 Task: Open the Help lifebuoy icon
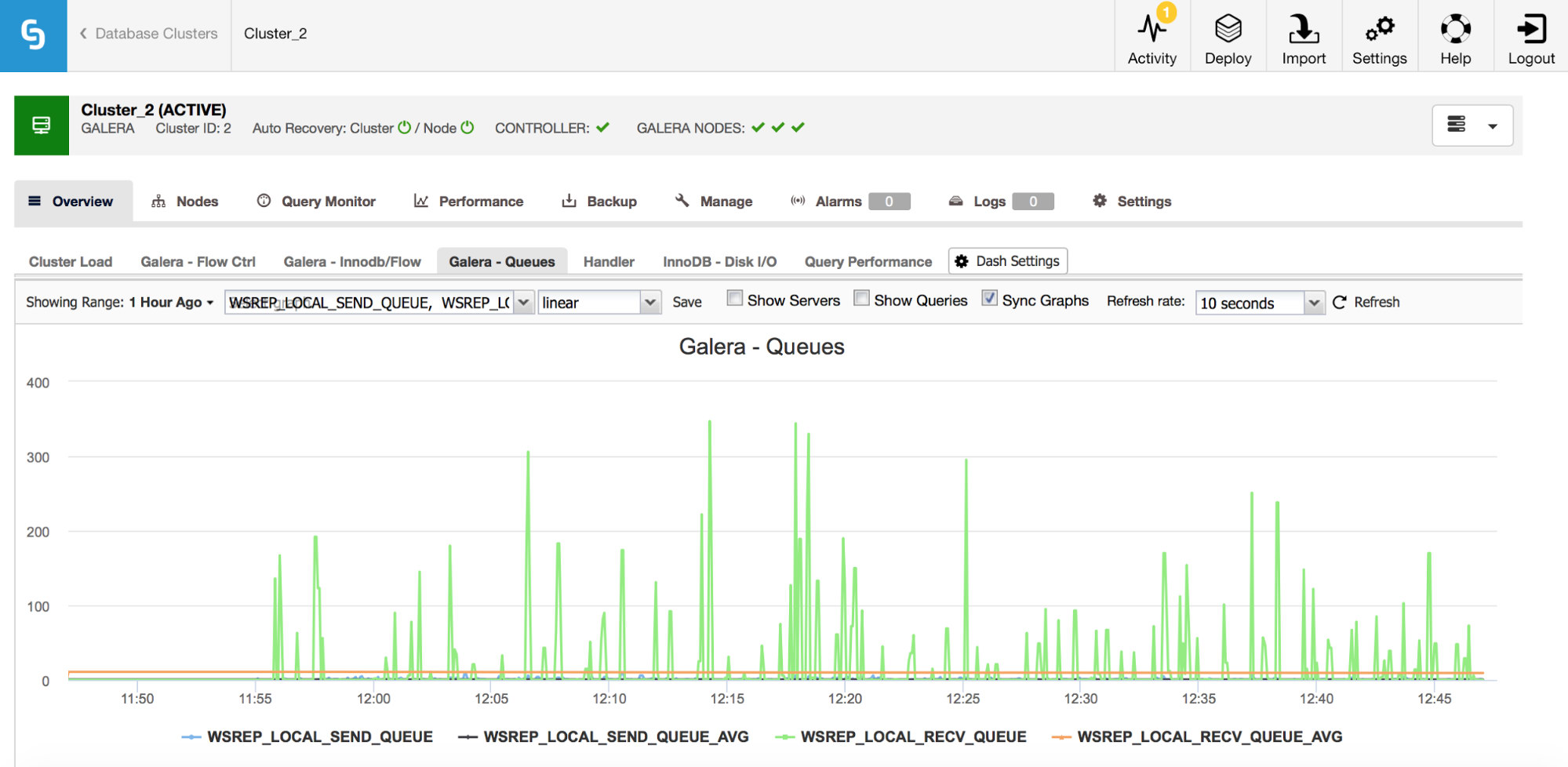1456,29
